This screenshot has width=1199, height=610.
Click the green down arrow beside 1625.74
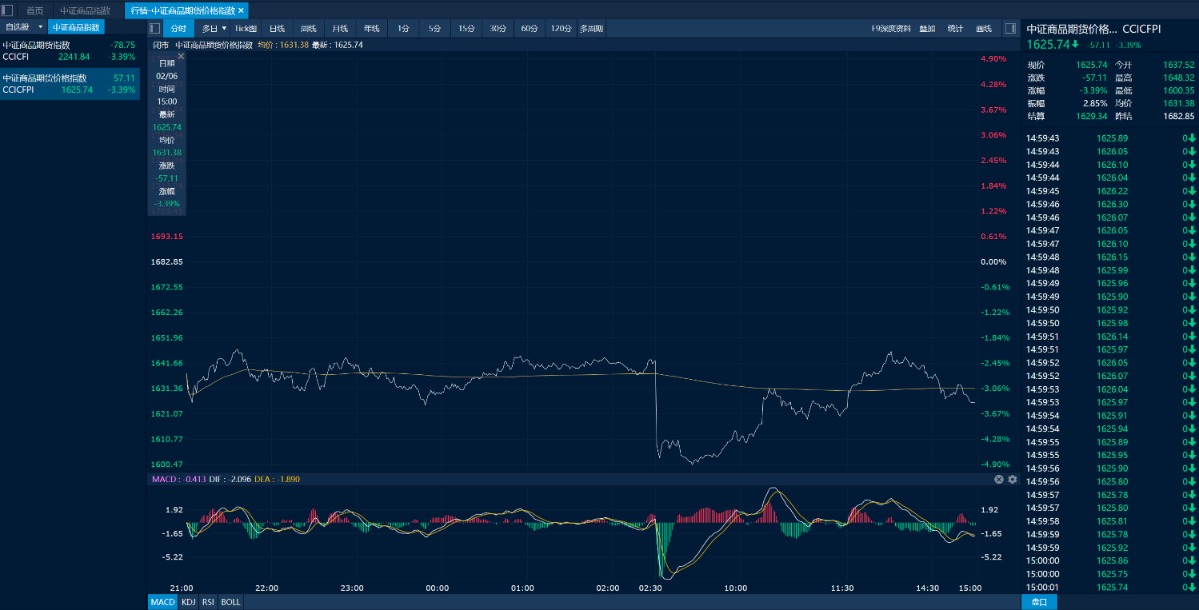(1076, 44)
